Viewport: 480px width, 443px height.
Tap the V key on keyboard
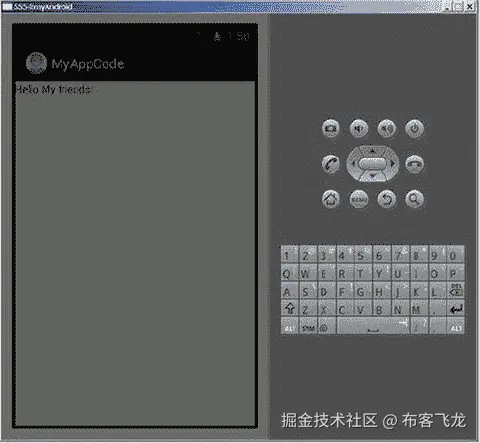click(364, 309)
